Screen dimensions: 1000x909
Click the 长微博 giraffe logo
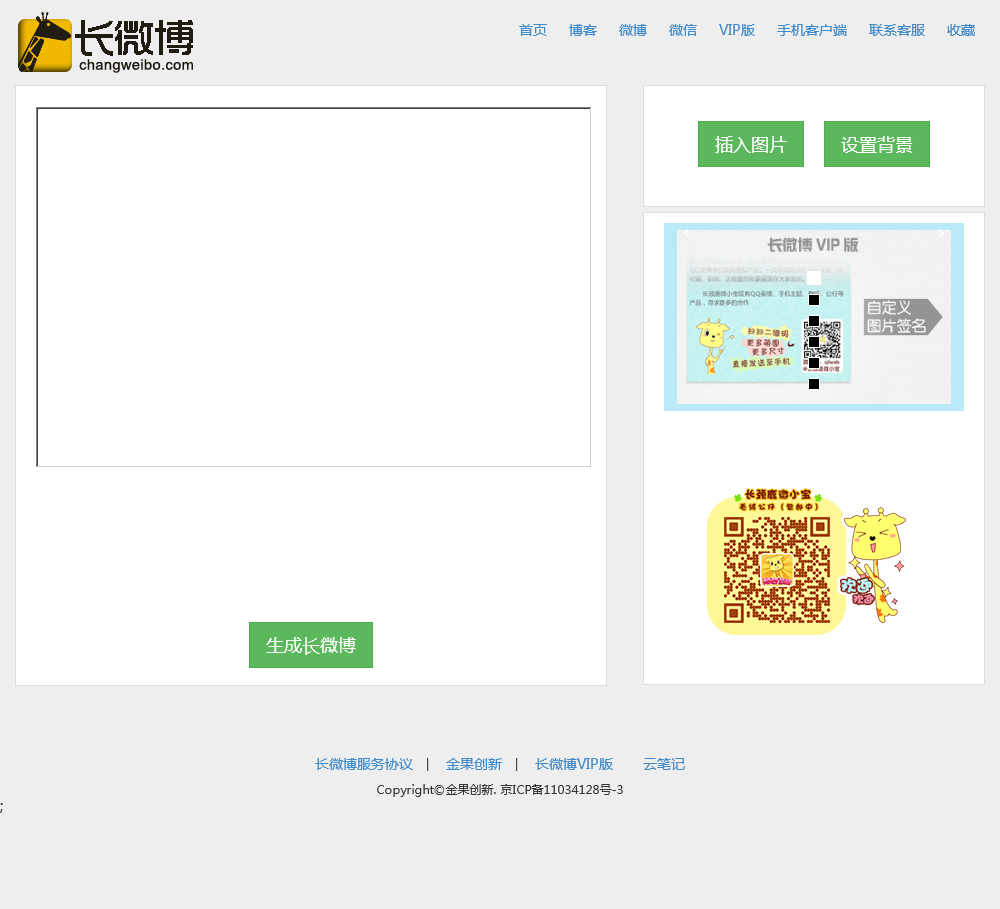pos(106,43)
